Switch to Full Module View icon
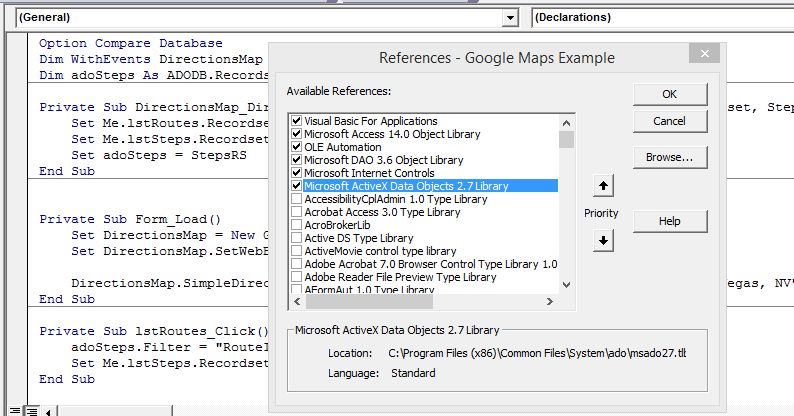The image size is (794, 416). (30, 409)
